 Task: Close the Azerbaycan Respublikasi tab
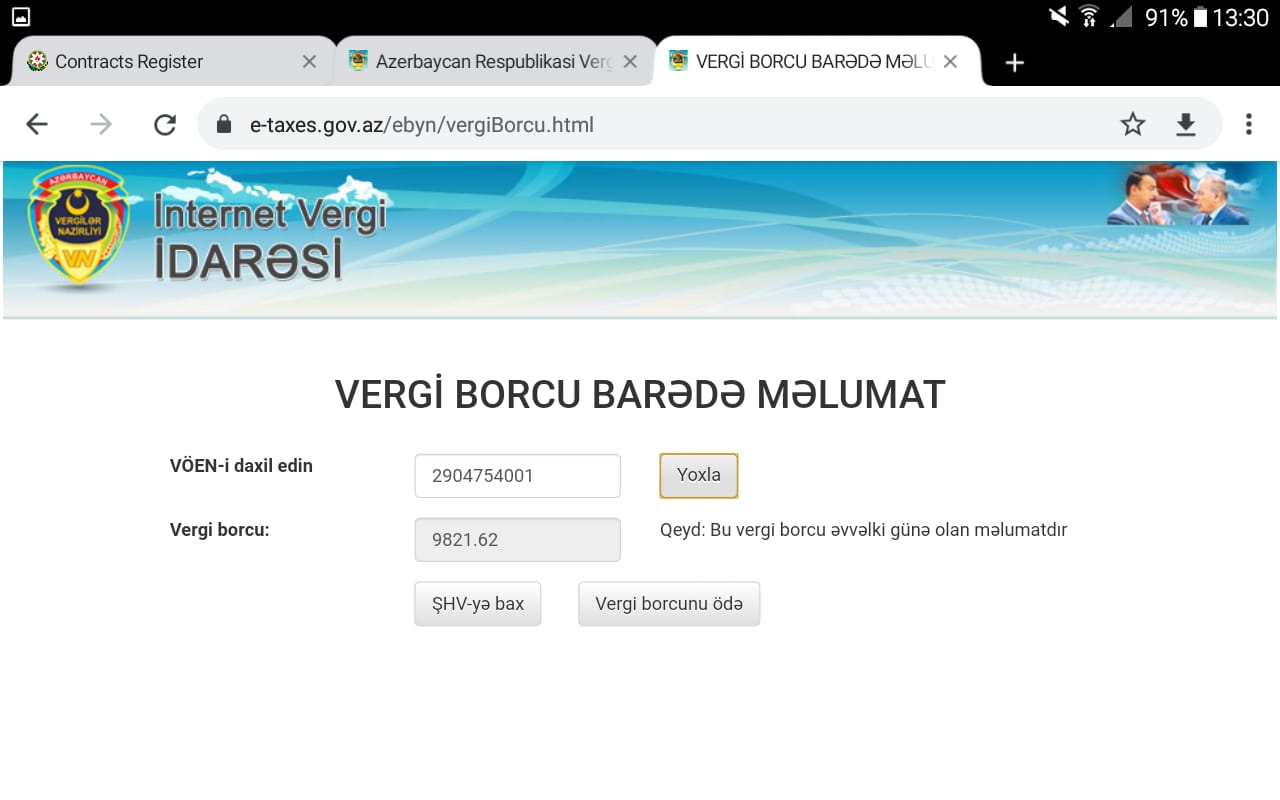coord(630,62)
